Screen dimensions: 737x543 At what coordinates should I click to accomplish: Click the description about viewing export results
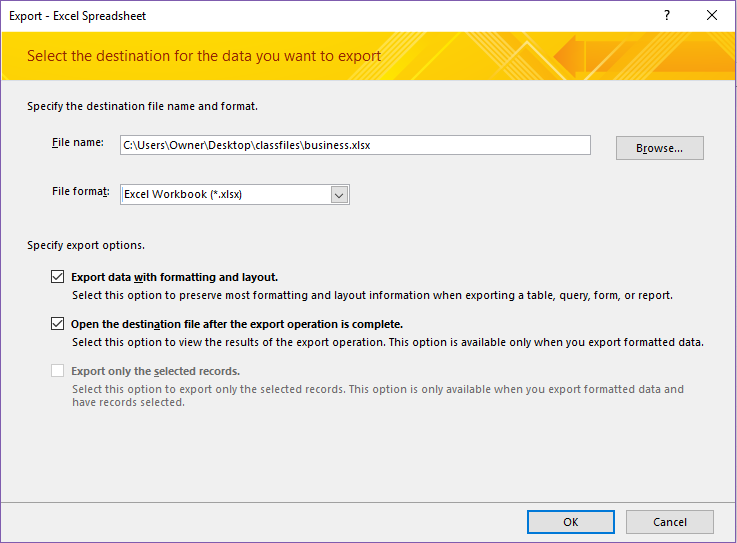[388, 342]
